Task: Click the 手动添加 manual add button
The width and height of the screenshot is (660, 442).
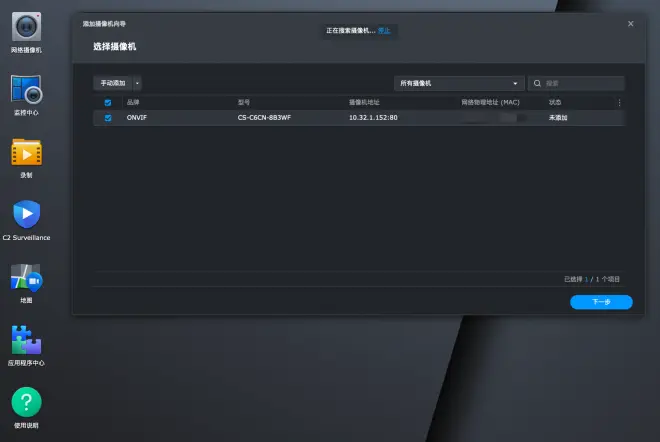Action: click(113, 83)
